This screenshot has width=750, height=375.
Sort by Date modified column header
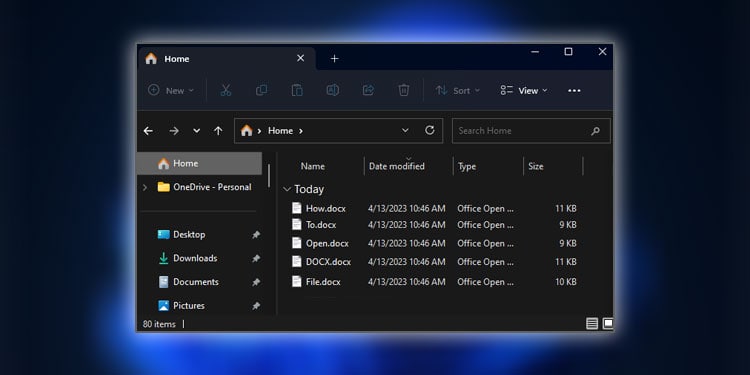click(397, 166)
